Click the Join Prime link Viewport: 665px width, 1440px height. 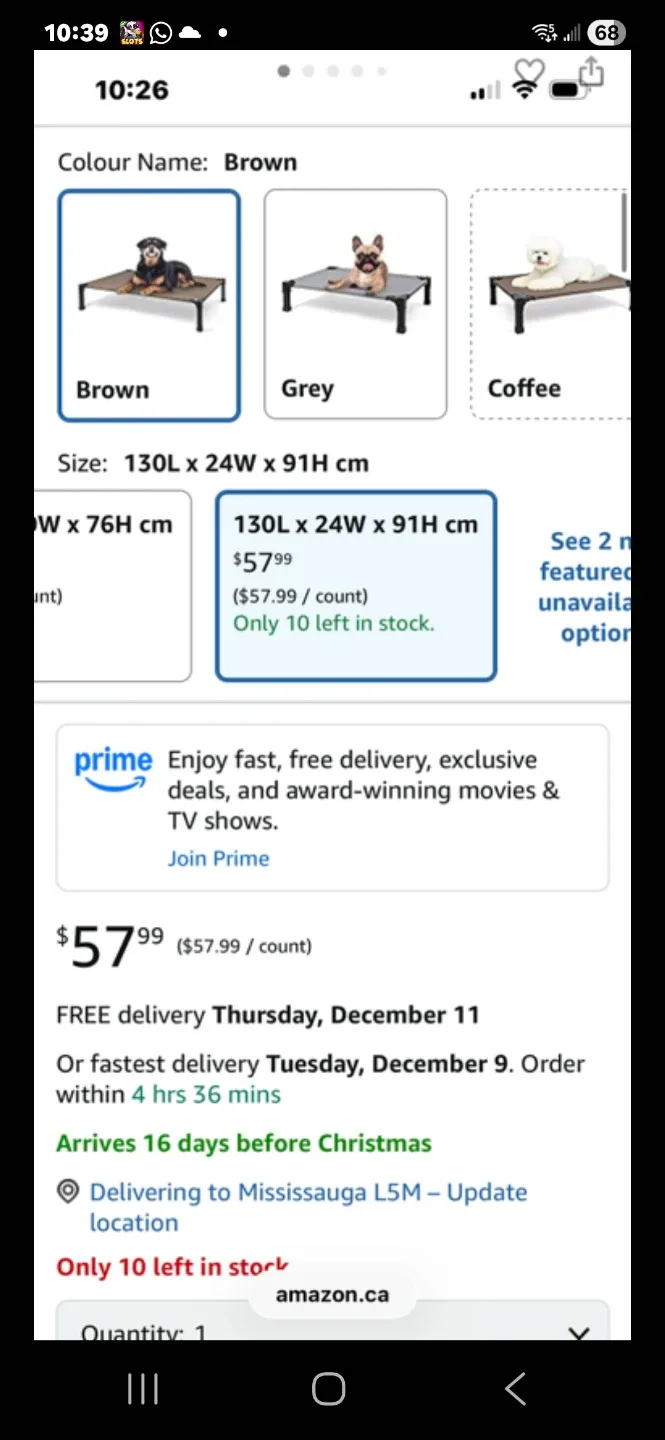click(x=218, y=858)
